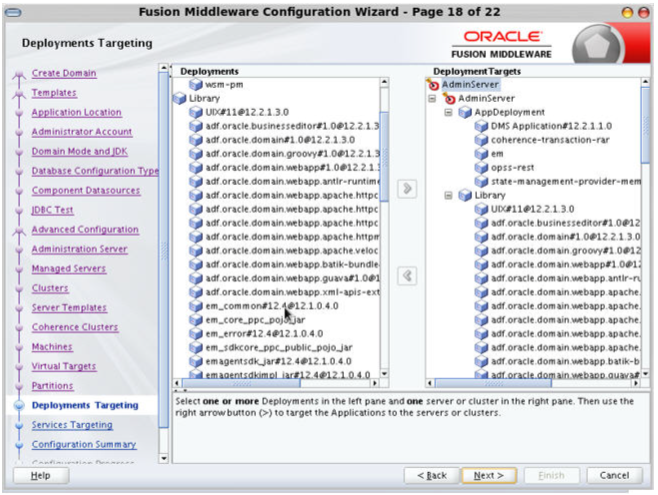Open the JDBC Test step
This screenshot has height=495, width=658.
click(x=52, y=210)
